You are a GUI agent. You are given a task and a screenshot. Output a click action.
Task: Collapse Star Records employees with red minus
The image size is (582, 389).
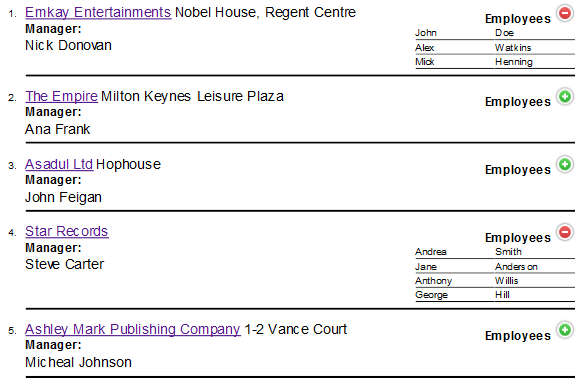pyautogui.click(x=565, y=232)
